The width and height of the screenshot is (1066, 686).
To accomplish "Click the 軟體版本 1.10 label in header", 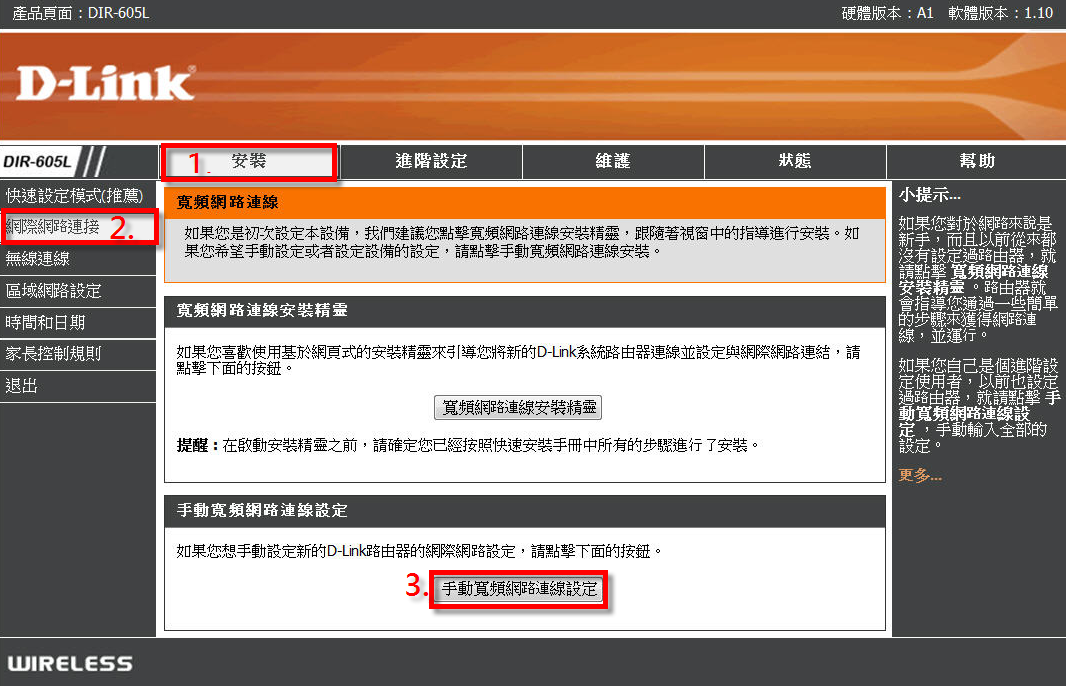I will click(x=1000, y=14).
